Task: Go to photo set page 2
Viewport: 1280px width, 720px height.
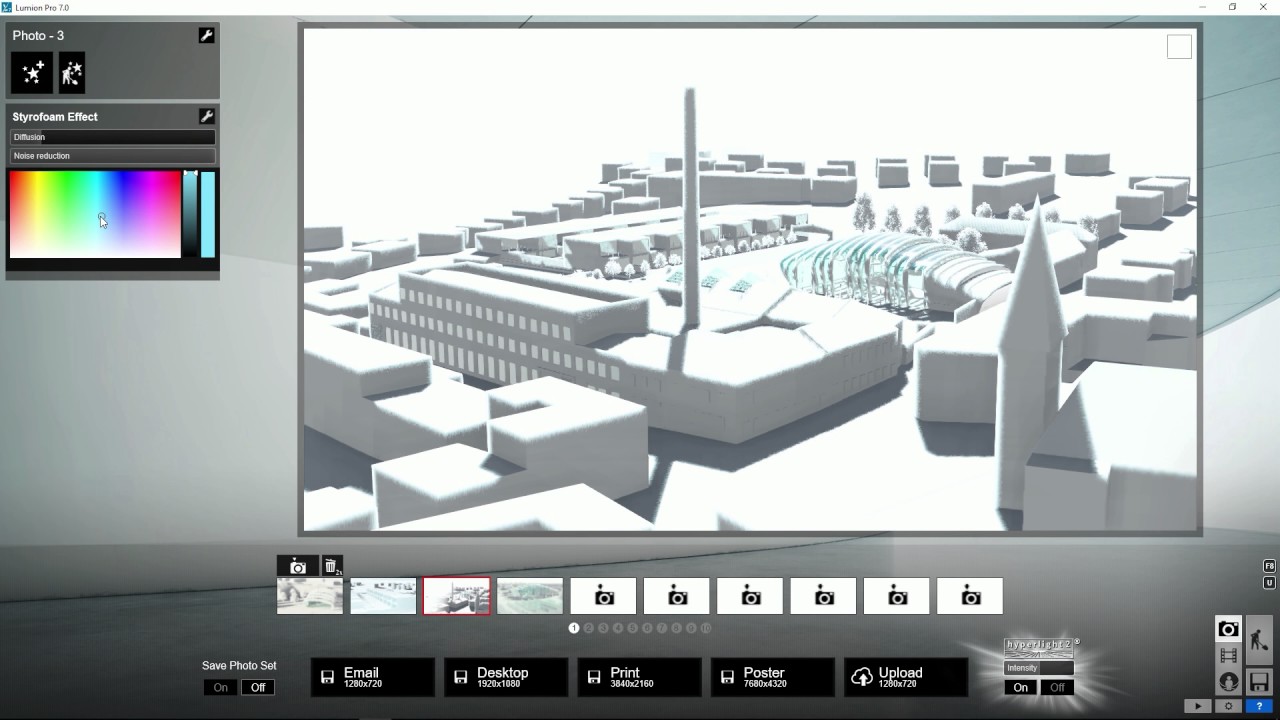Action: pyautogui.click(x=589, y=628)
